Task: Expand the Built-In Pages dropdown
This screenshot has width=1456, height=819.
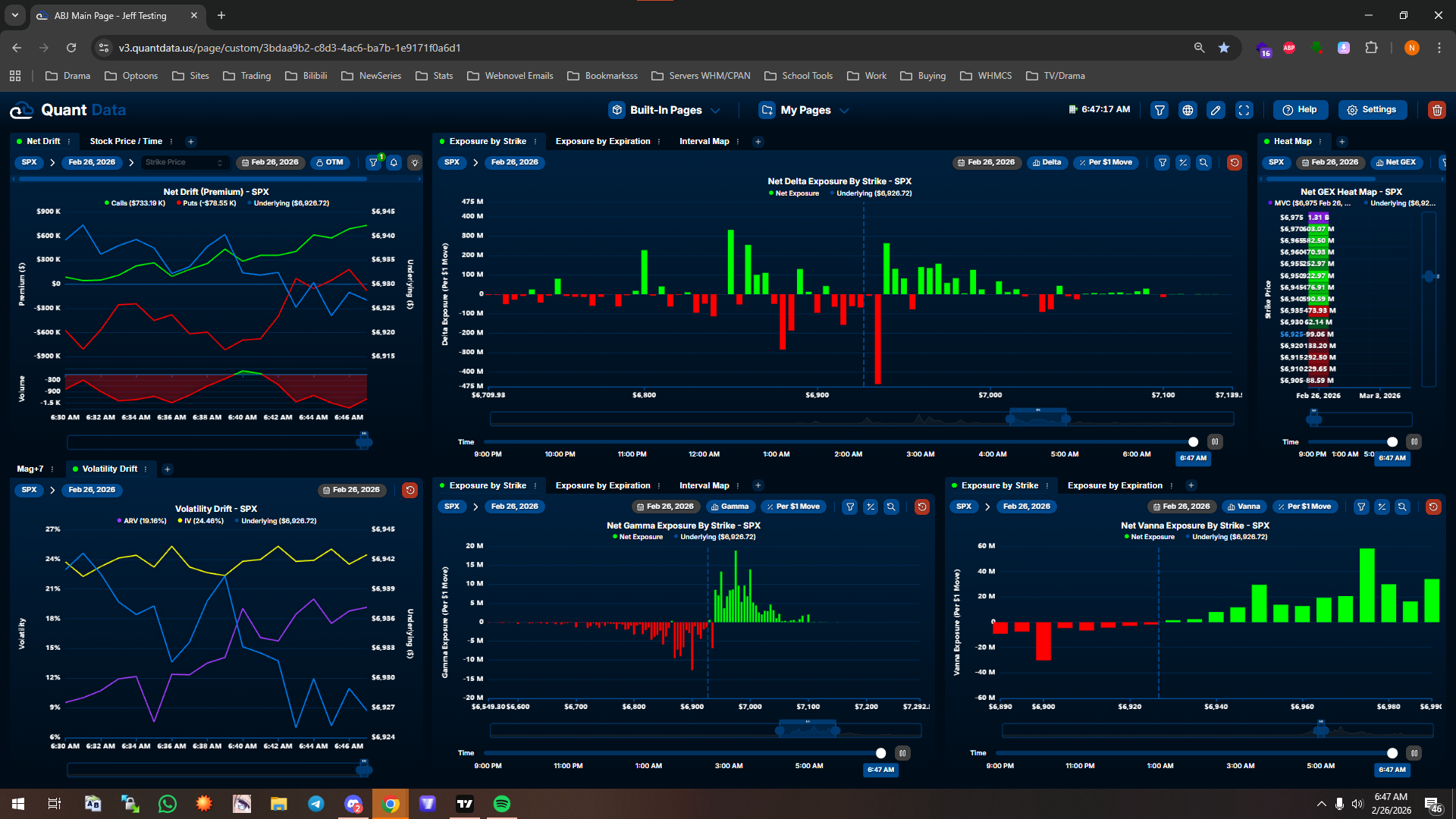Action: 665,110
